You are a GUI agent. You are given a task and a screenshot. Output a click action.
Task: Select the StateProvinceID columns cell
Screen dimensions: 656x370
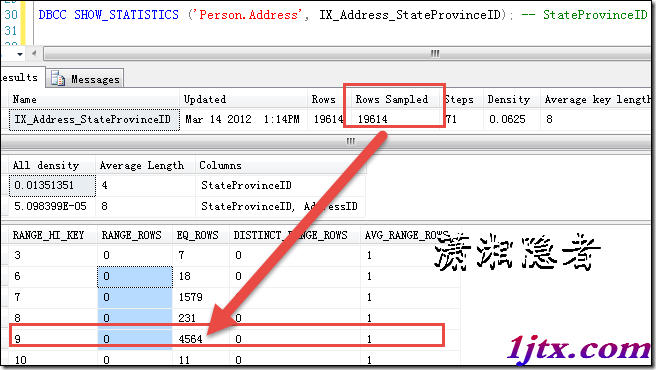[281, 185]
